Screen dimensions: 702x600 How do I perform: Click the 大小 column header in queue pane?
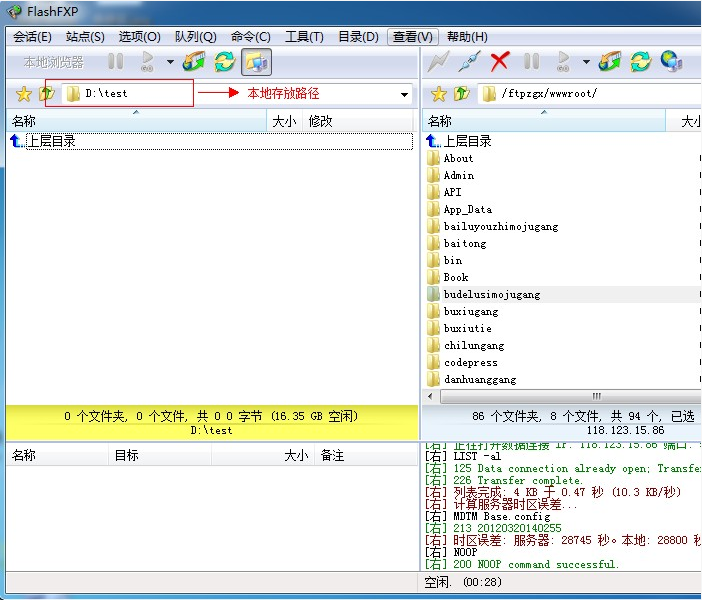296,455
